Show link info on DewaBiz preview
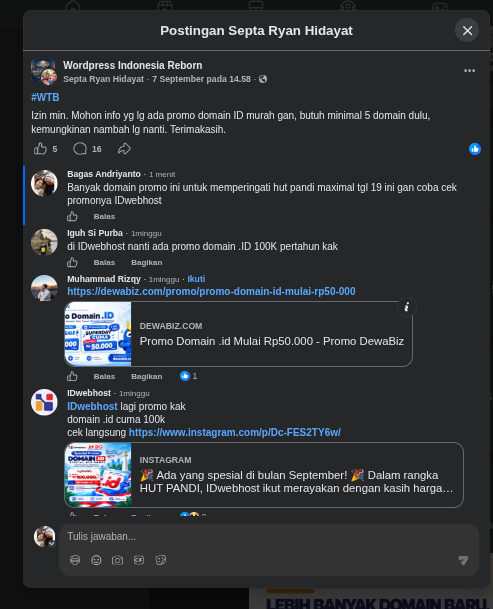The height and width of the screenshot is (609, 493). 407,307
